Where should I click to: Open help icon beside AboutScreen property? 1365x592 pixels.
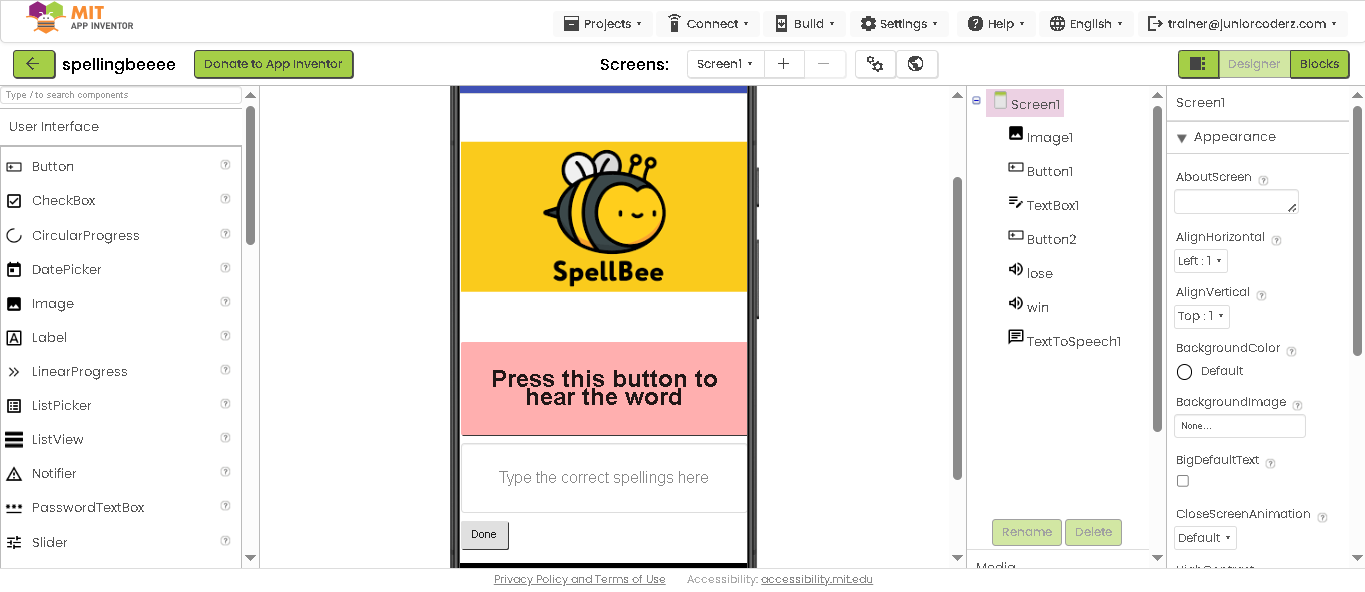(1263, 180)
